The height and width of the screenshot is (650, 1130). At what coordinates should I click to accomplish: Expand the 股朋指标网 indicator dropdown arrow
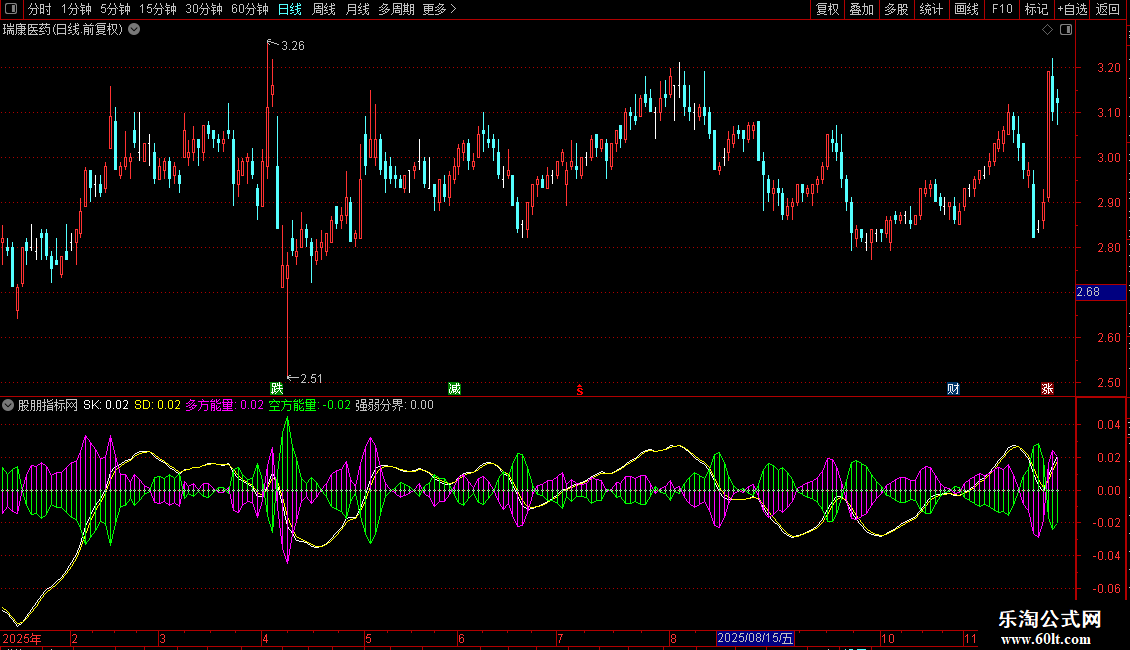[x=8, y=405]
